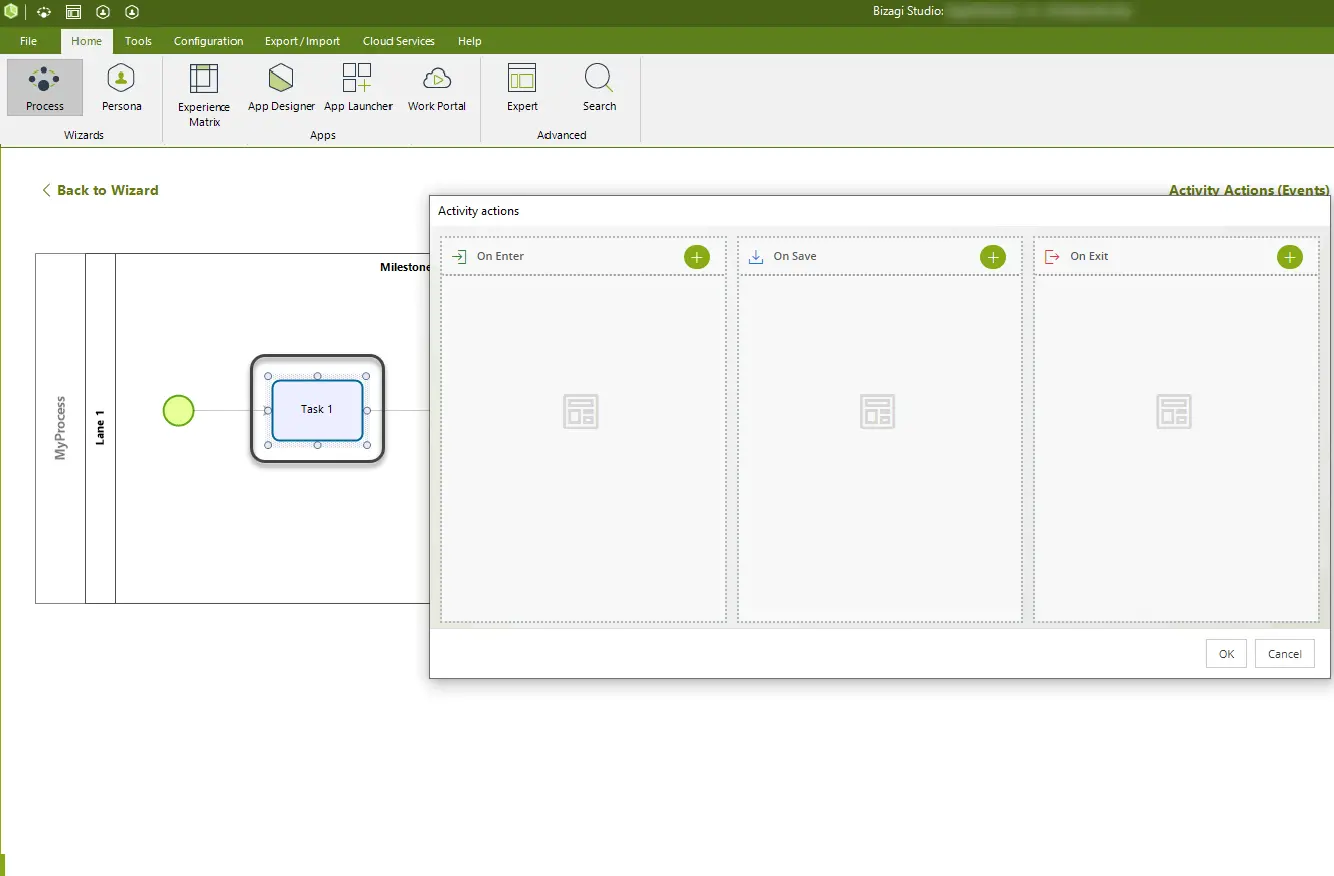1334x876 pixels.
Task: Open the Persona wizard in the ribbon
Action: tap(121, 88)
